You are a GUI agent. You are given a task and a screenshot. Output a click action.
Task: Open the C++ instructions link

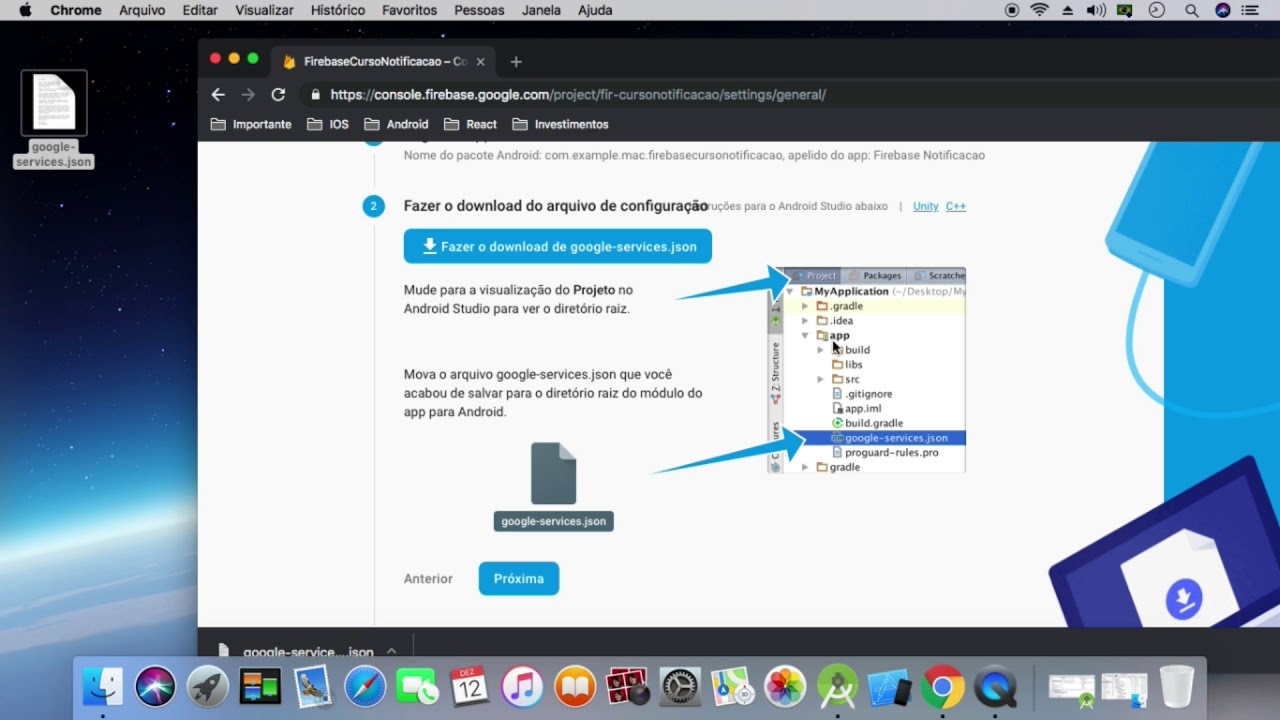click(x=956, y=206)
